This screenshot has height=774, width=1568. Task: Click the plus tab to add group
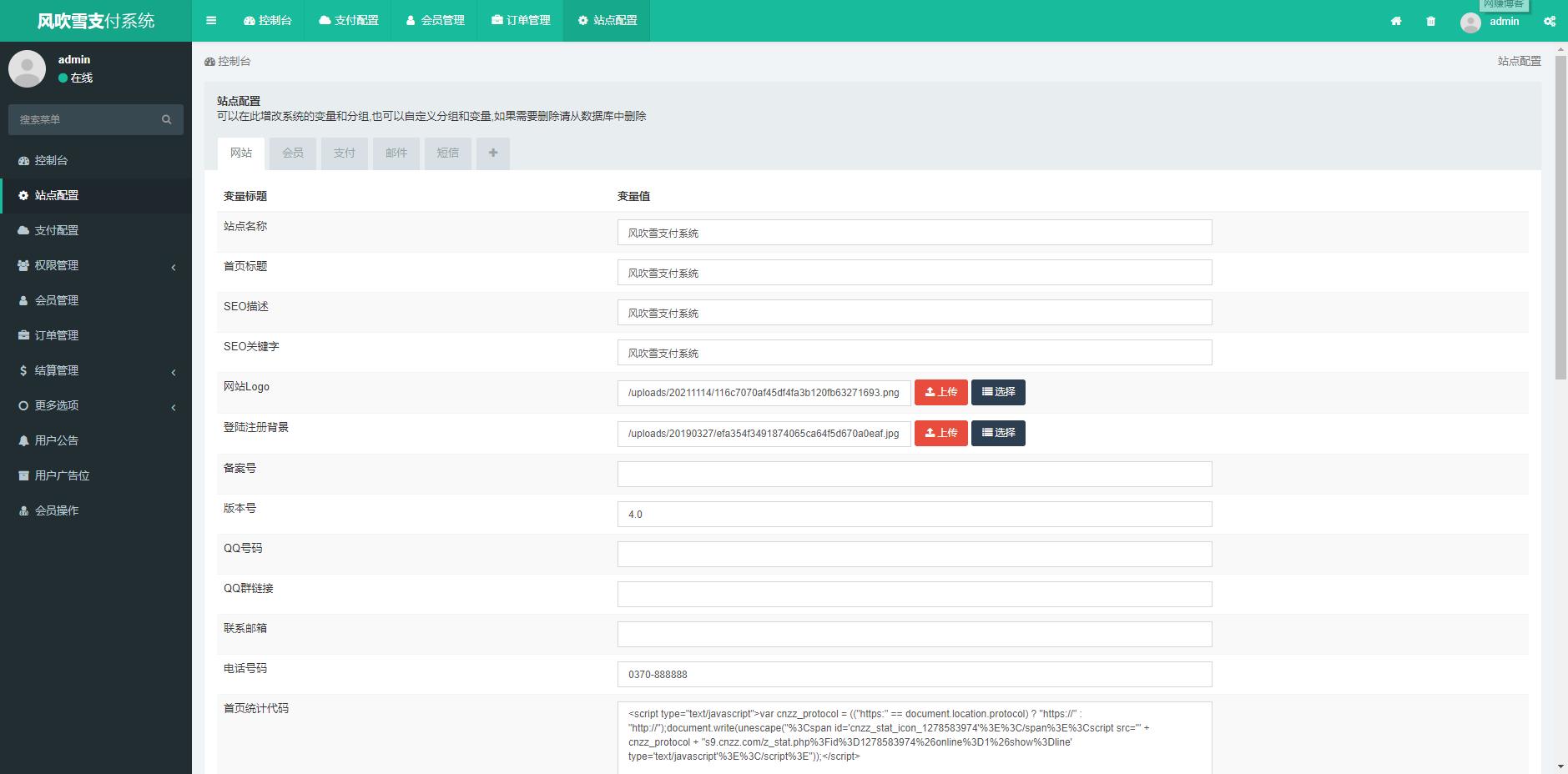tap(493, 153)
